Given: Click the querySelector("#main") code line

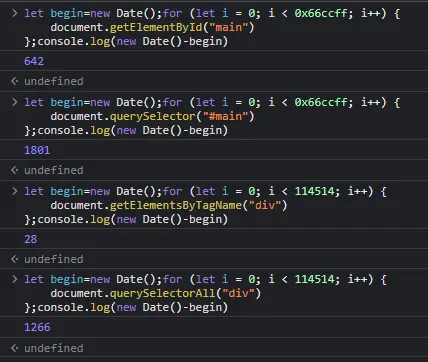Looking at the screenshot, I should pos(152,116).
